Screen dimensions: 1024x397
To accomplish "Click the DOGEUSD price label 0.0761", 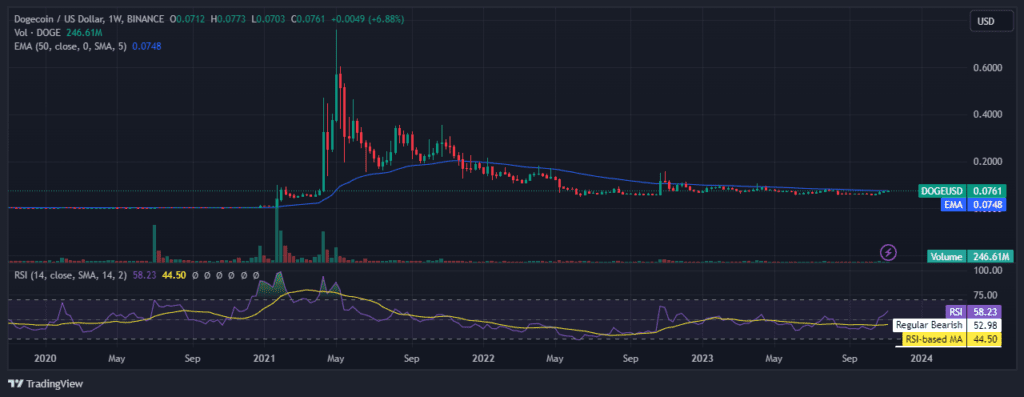I will pyautogui.click(x=963, y=191).
